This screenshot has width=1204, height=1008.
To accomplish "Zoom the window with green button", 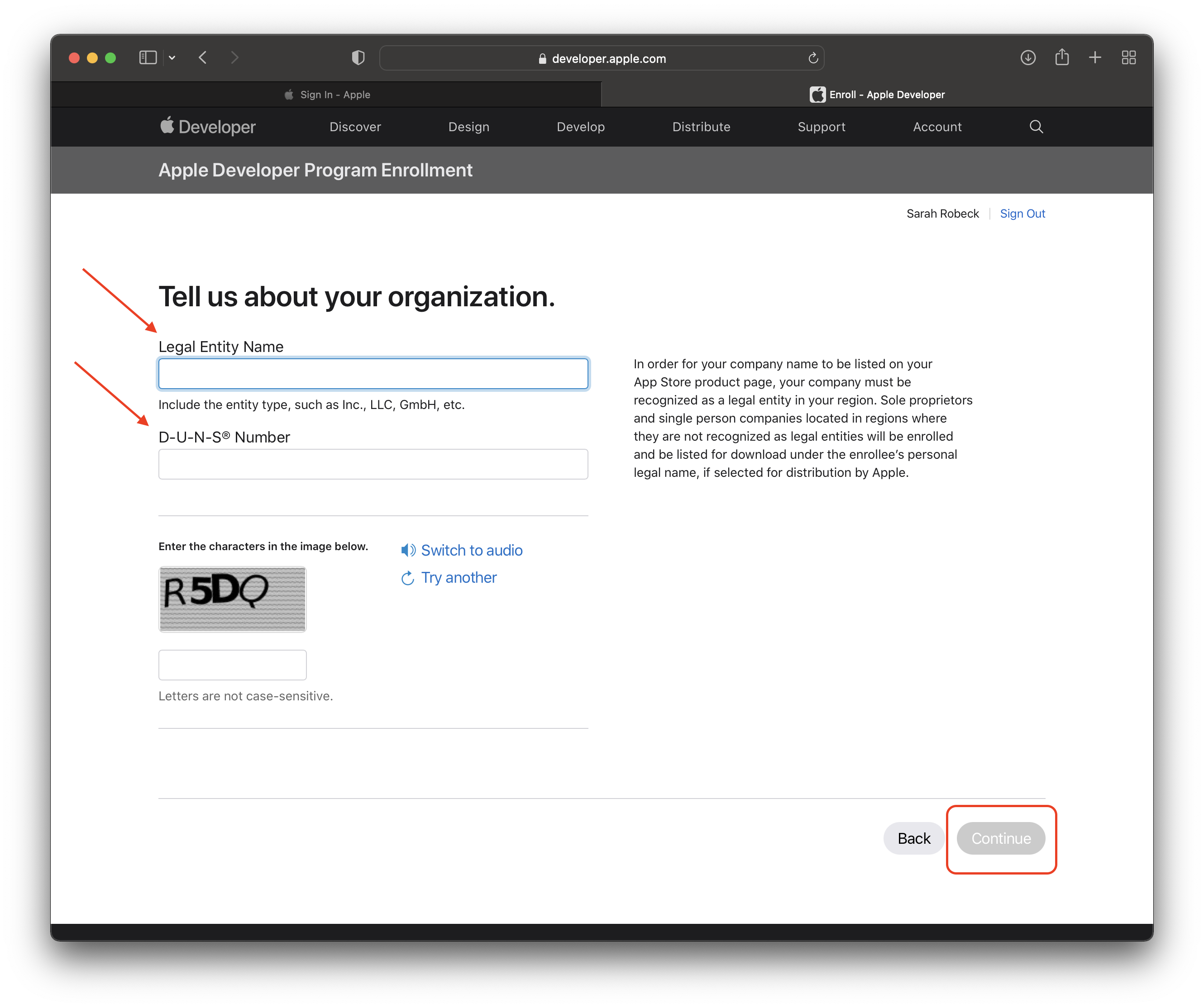I will (x=110, y=58).
